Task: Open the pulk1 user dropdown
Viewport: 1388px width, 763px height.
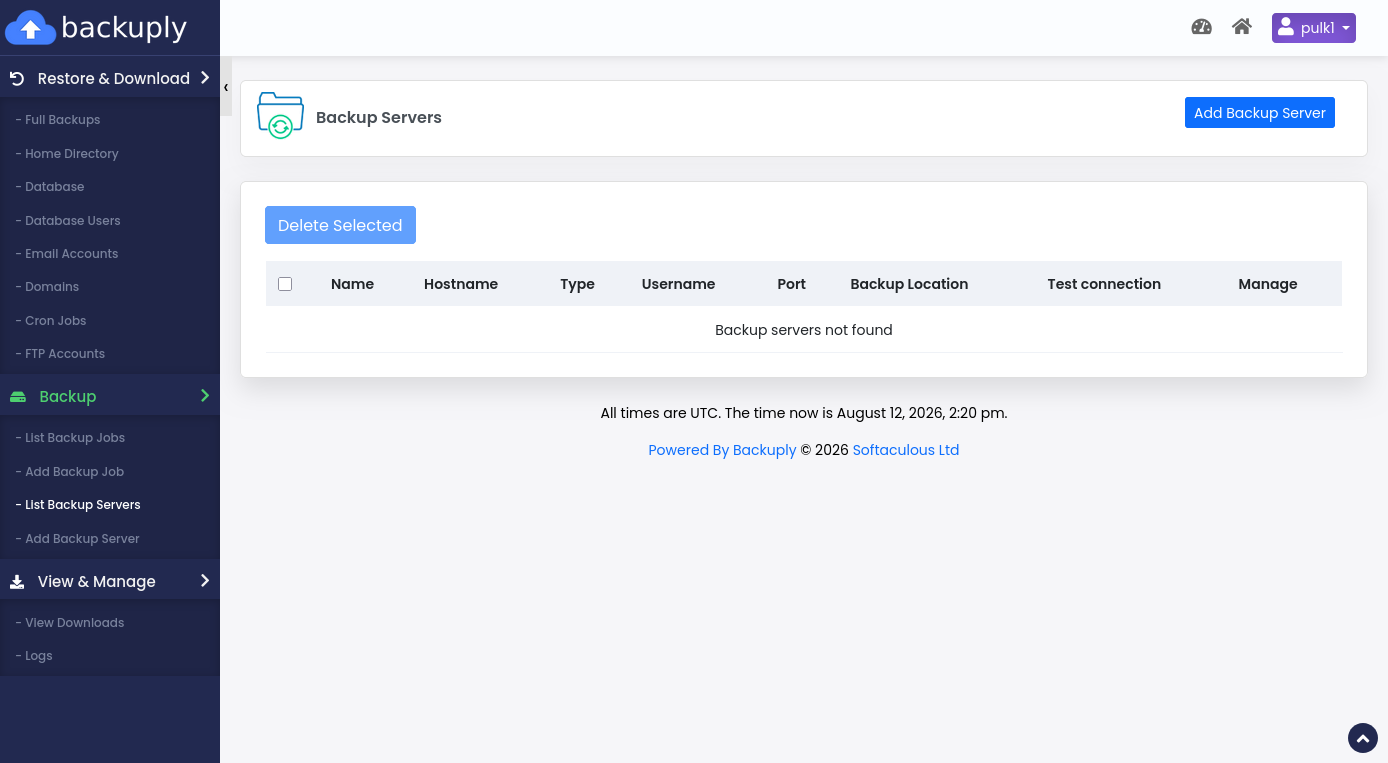Action: point(1313,28)
